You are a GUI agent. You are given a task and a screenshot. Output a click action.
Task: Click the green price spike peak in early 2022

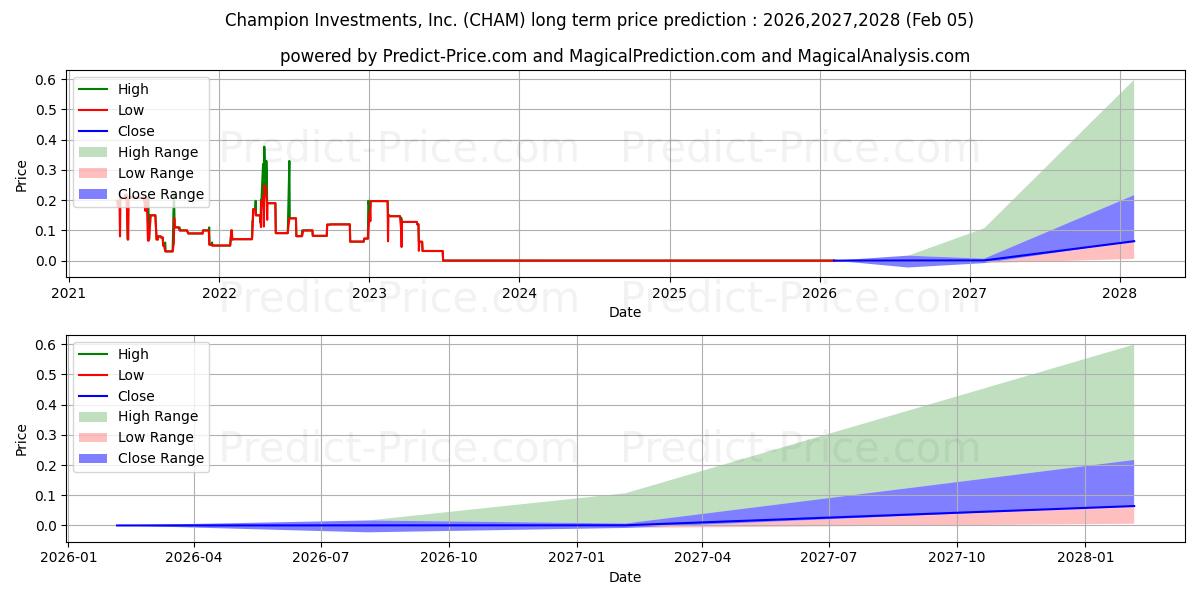[x=264, y=148]
